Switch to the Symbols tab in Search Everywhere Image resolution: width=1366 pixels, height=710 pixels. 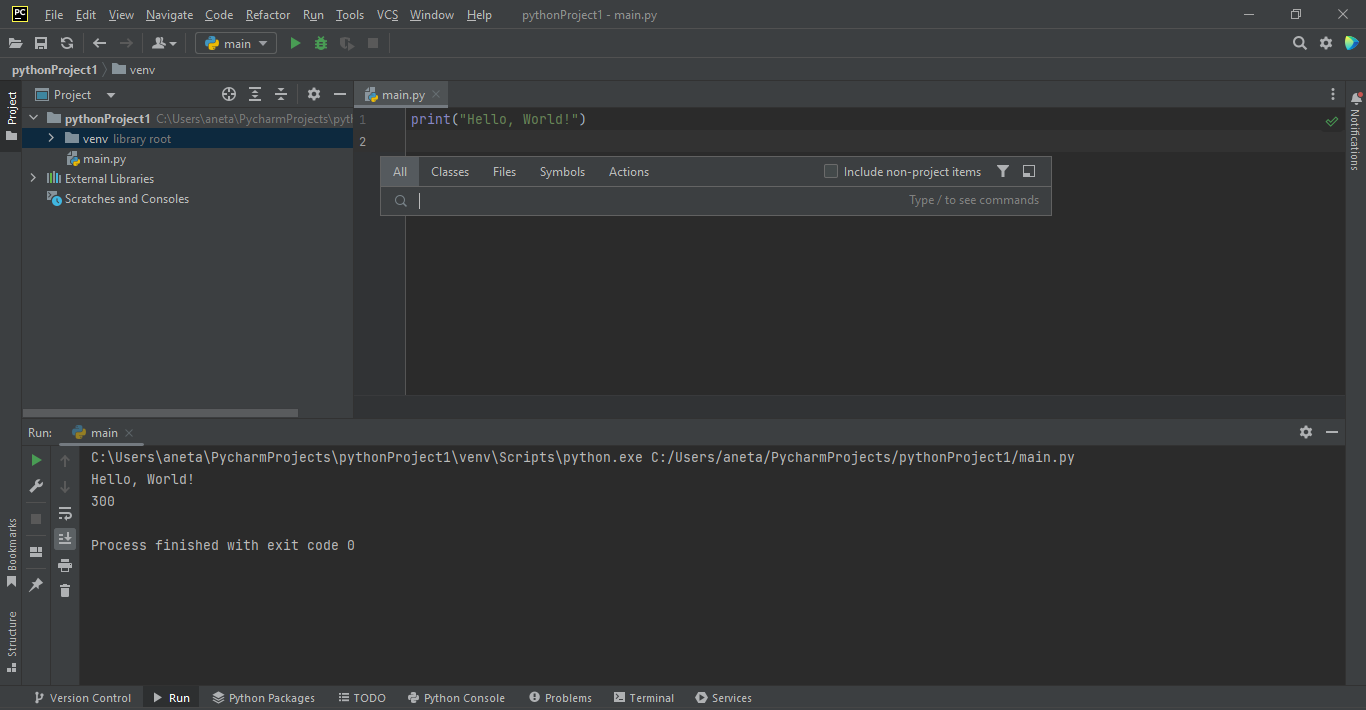click(561, 171)
